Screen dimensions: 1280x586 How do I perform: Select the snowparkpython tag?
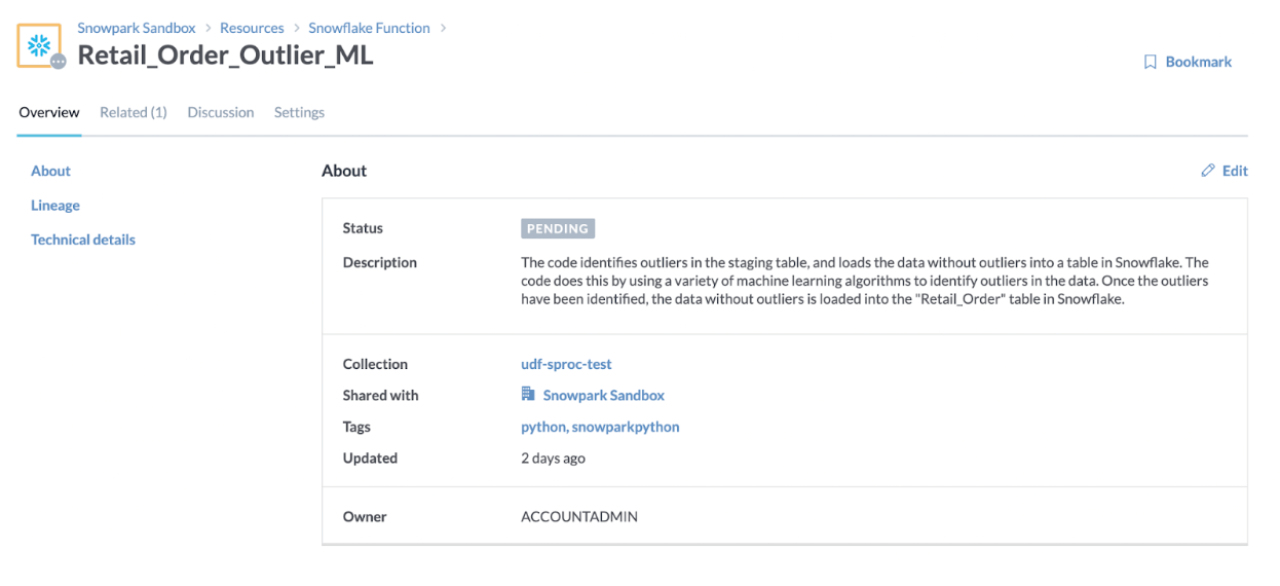[626, 427]
